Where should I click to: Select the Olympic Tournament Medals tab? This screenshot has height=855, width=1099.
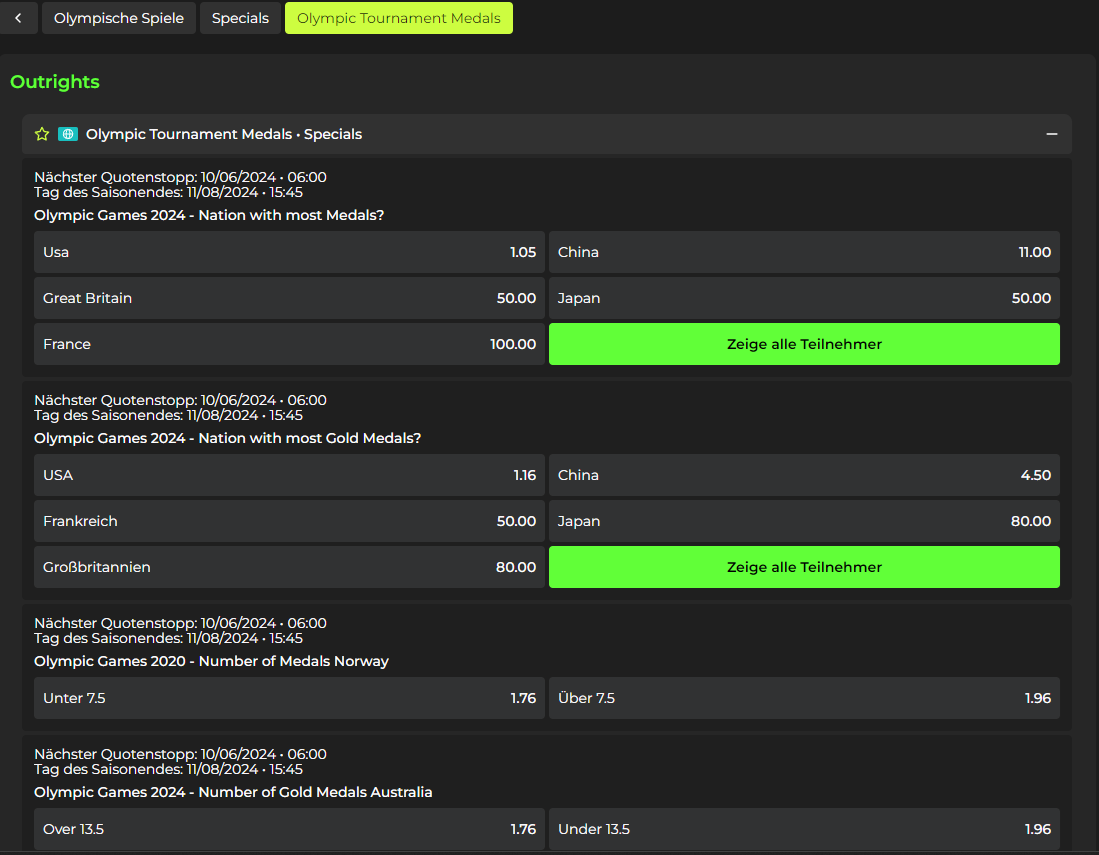tap(398, 18)
